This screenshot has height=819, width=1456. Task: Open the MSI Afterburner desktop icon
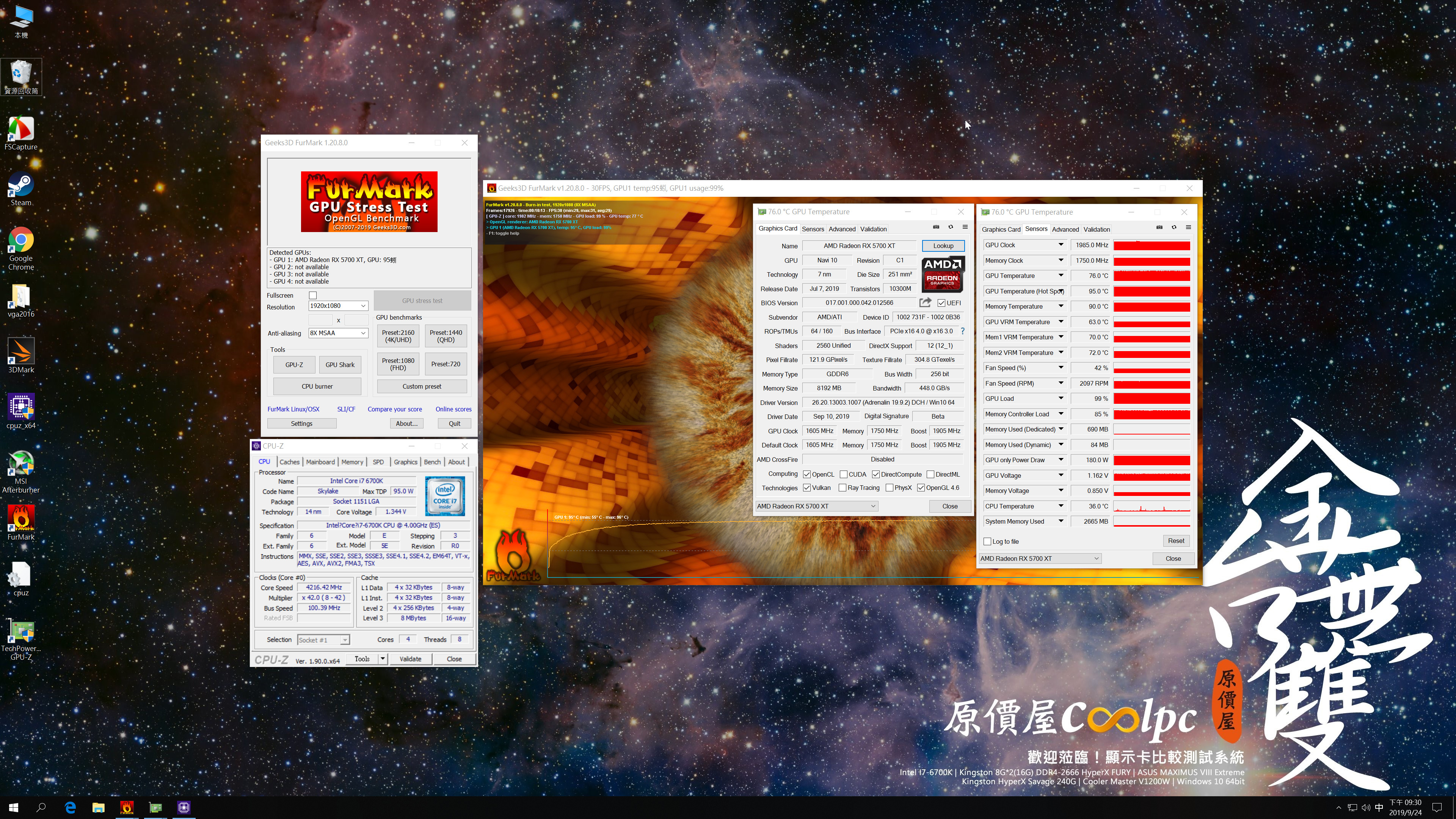coord(21,472)
